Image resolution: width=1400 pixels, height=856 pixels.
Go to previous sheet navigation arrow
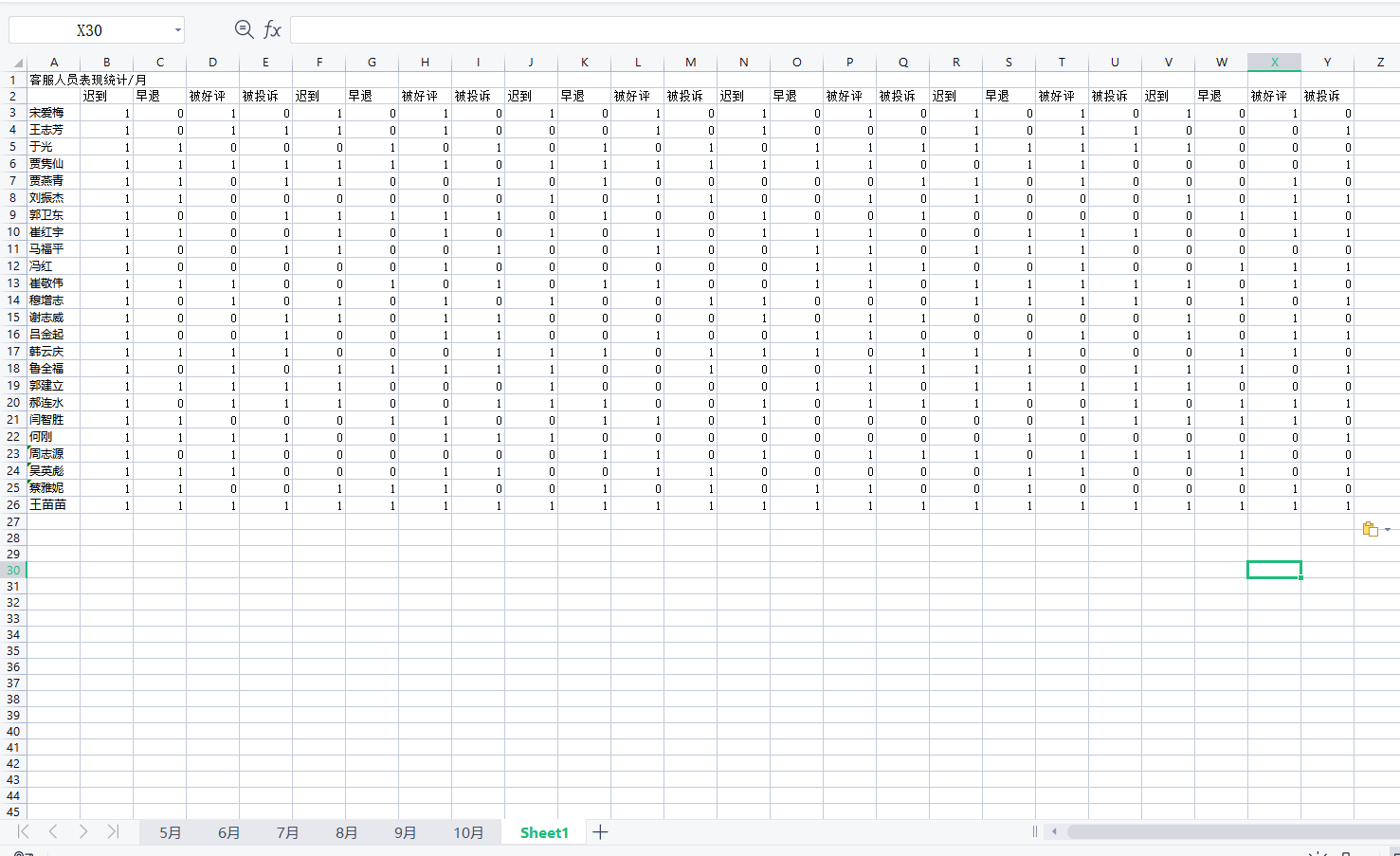point(53,831)
